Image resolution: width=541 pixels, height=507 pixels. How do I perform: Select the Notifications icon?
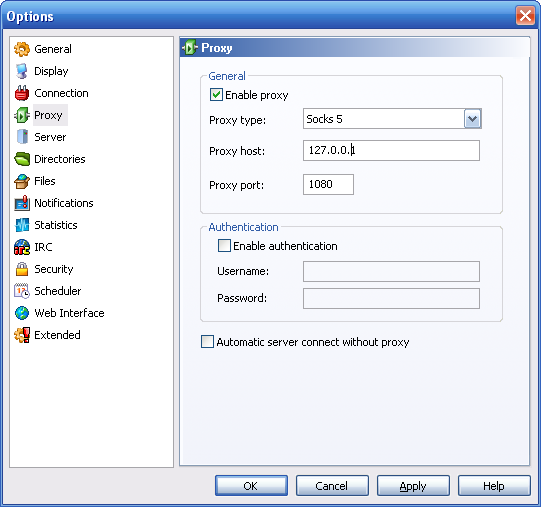(x=22, y=203)
